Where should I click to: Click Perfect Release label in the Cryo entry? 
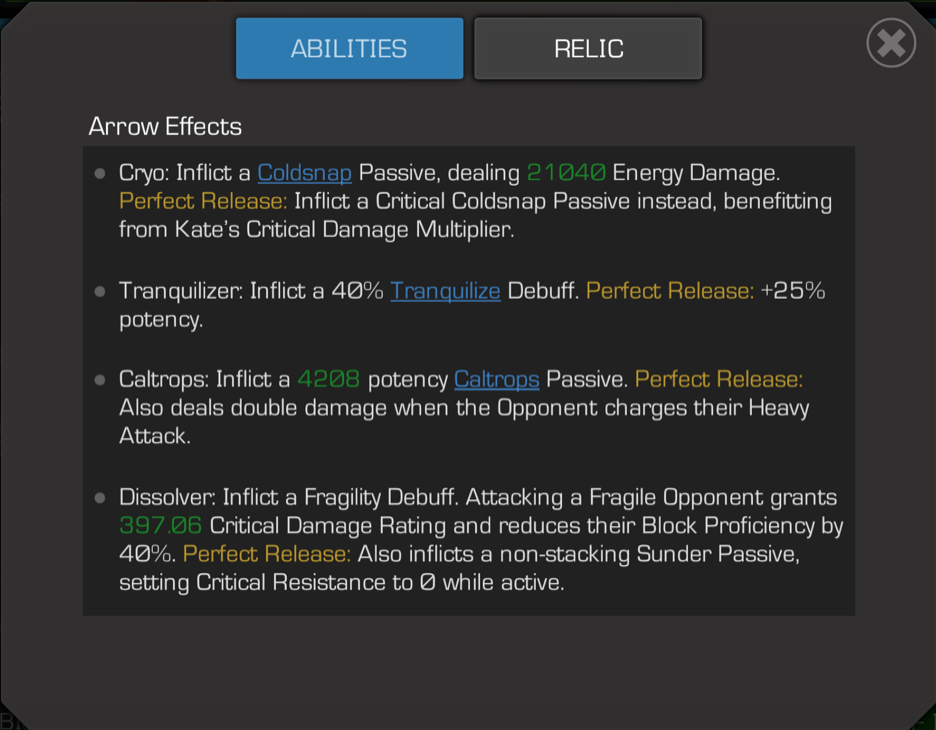pyautogui.click(x=203, y=201)
